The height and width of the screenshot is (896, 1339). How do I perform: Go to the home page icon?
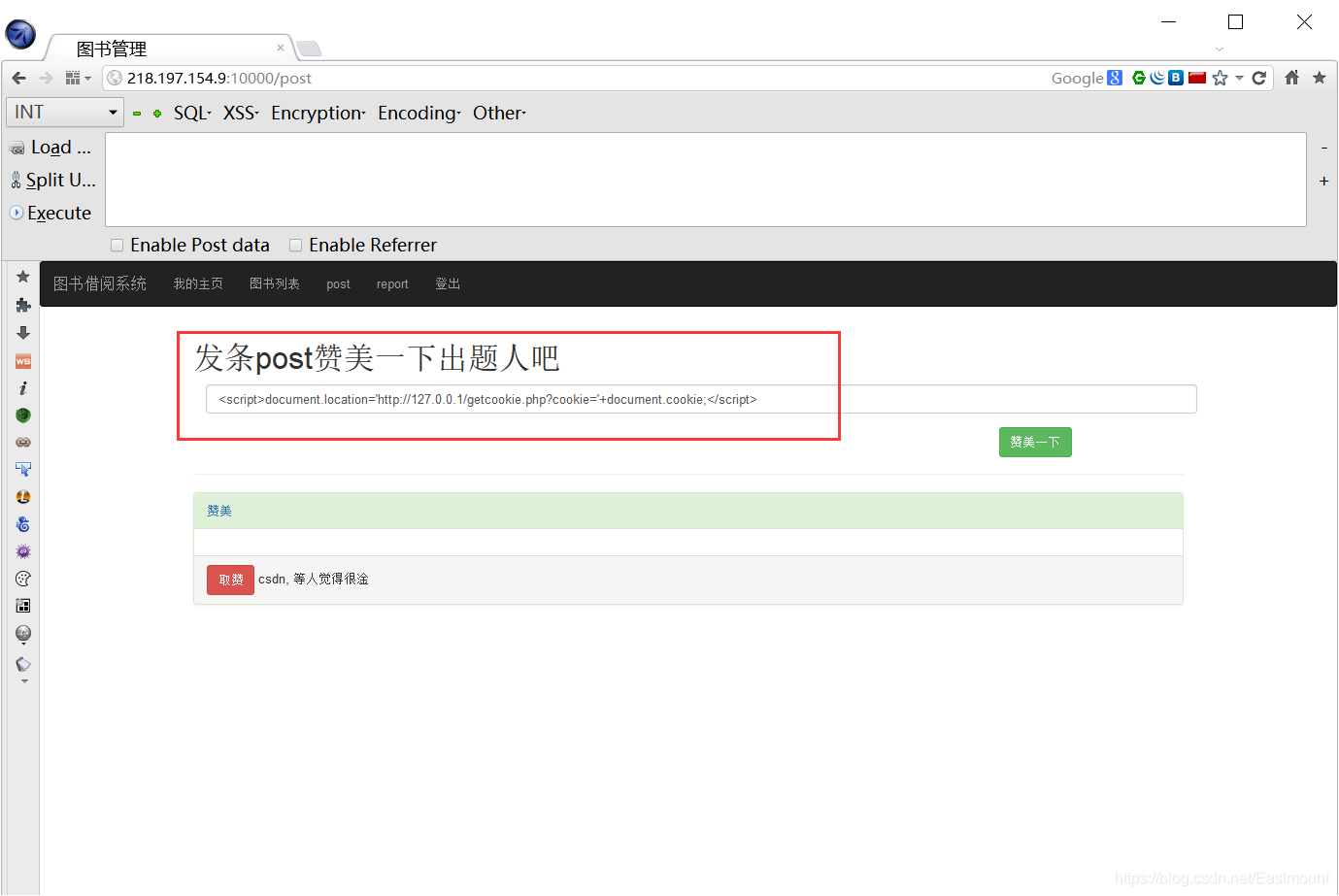point(1291,78)
